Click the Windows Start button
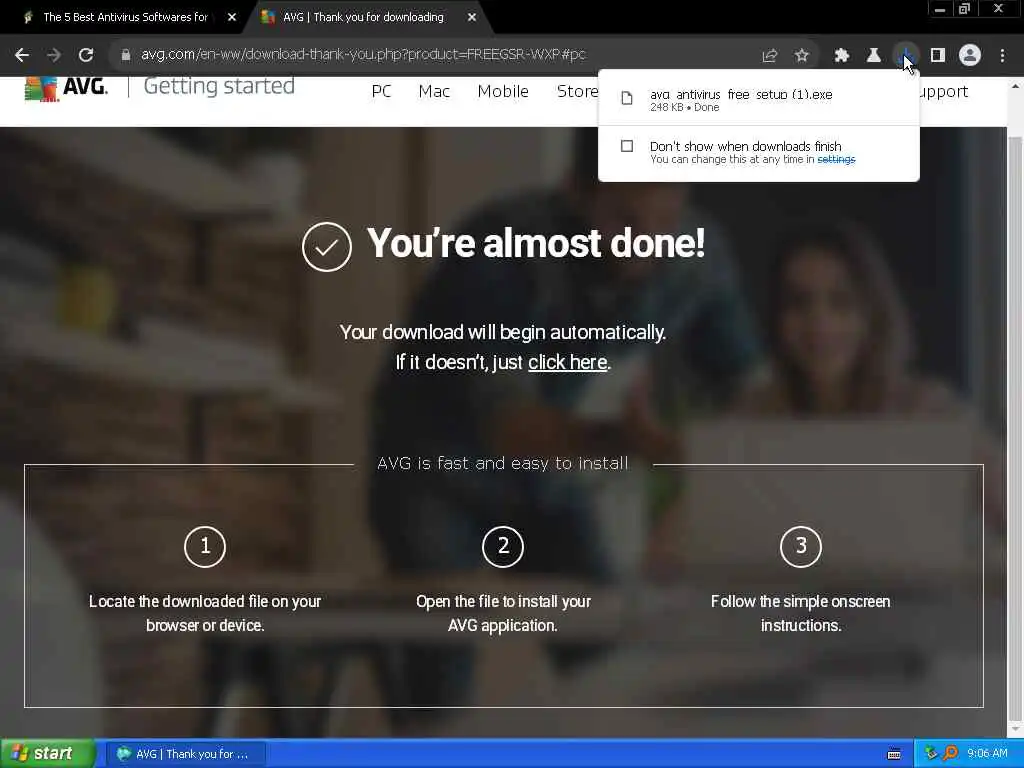This screenshot has height=768, width=1024. coord(48,754)
